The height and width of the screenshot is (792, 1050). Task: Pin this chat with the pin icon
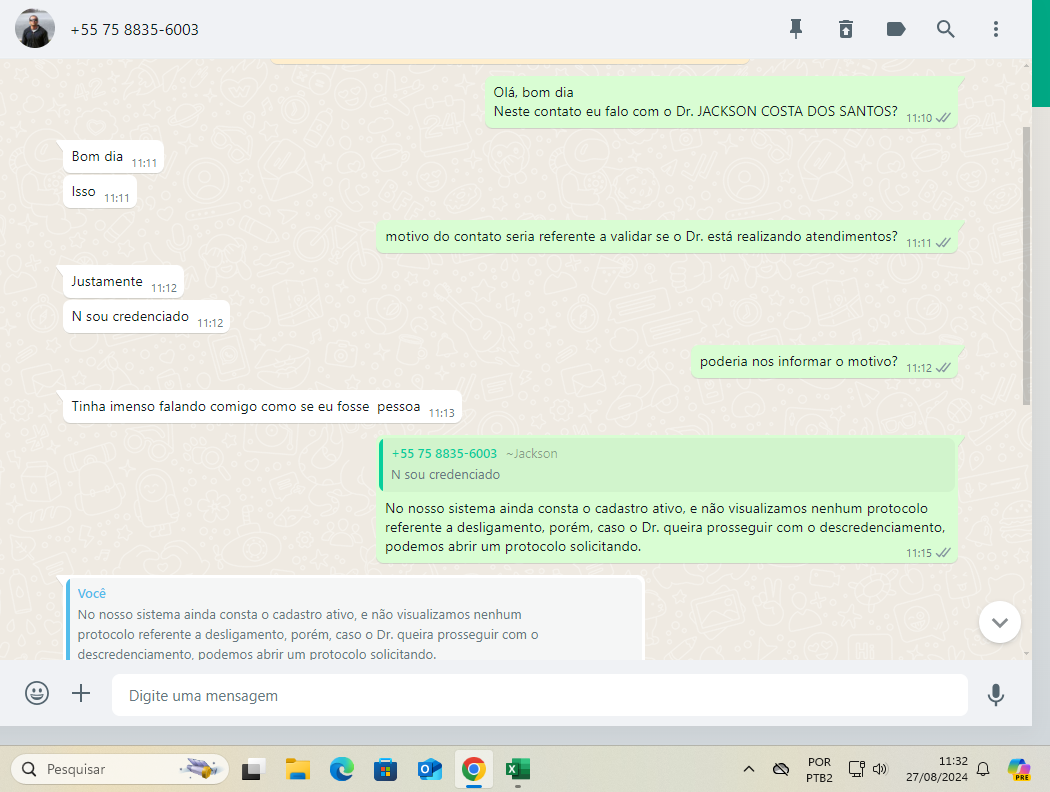[796, 29]
